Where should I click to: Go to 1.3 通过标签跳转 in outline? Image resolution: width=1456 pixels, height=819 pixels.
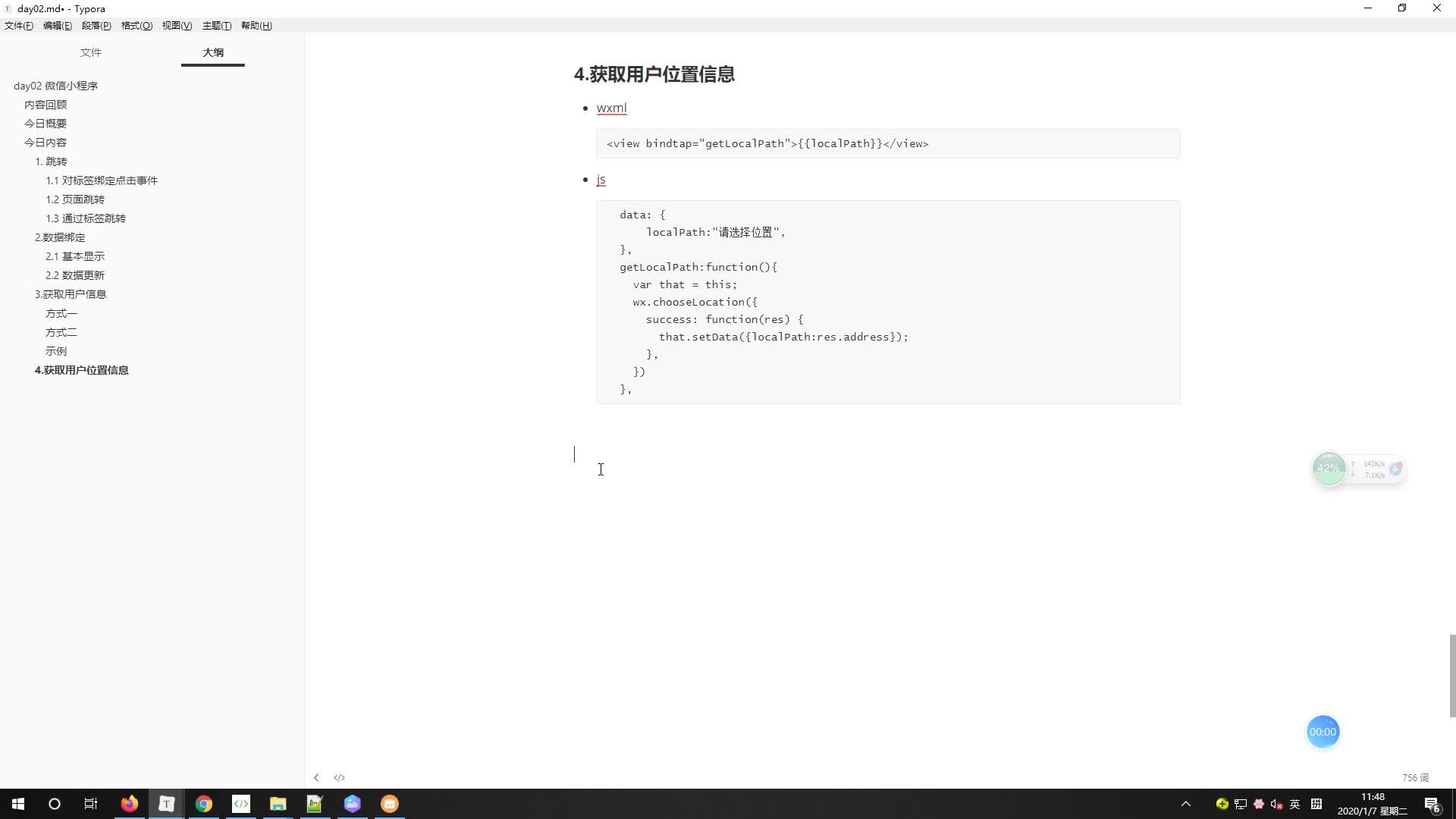pyautogui.click(x=86, y=218)
